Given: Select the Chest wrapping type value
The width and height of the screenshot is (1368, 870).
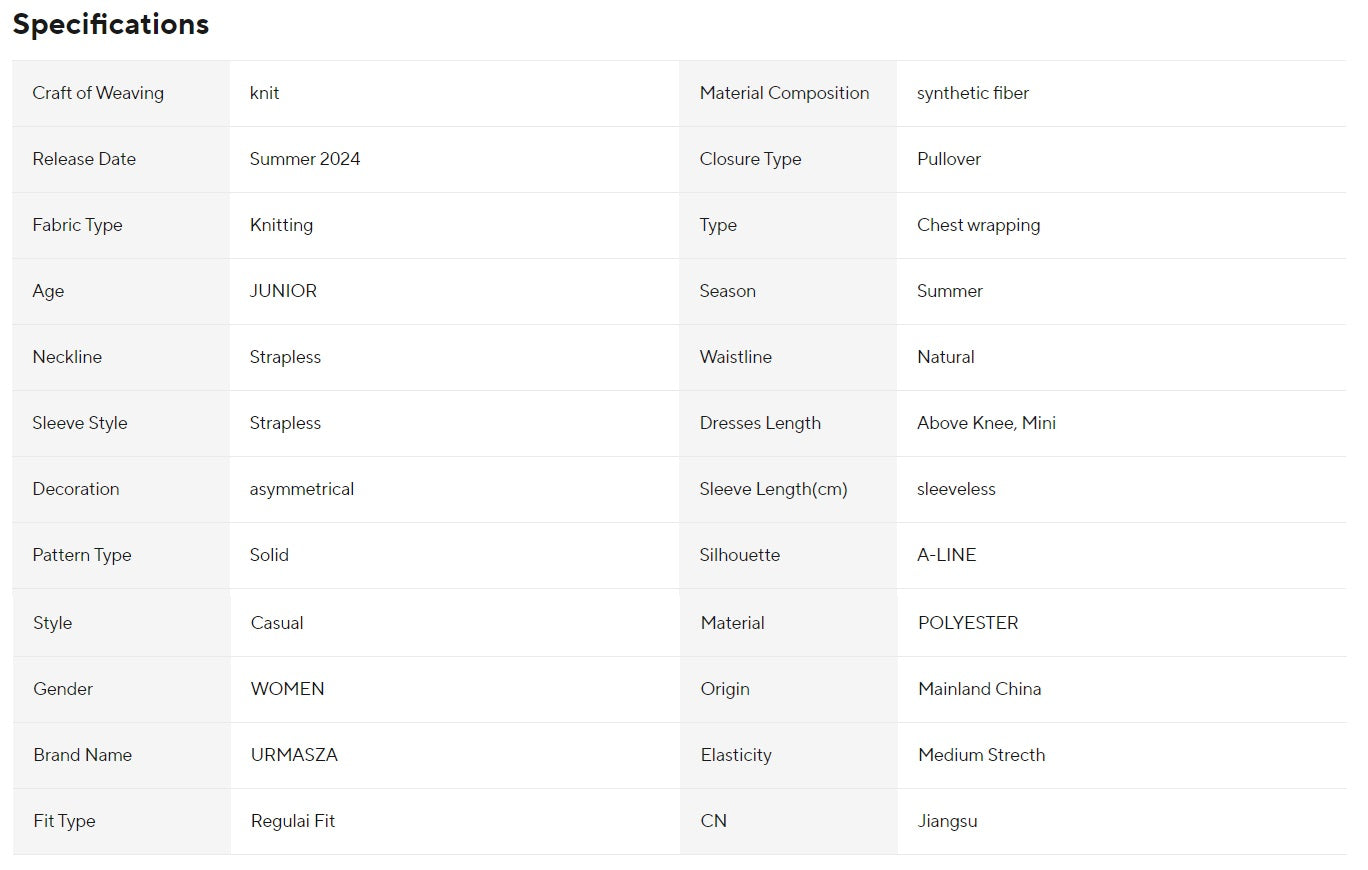Looking at the screenshot, I should coord(978,225).
